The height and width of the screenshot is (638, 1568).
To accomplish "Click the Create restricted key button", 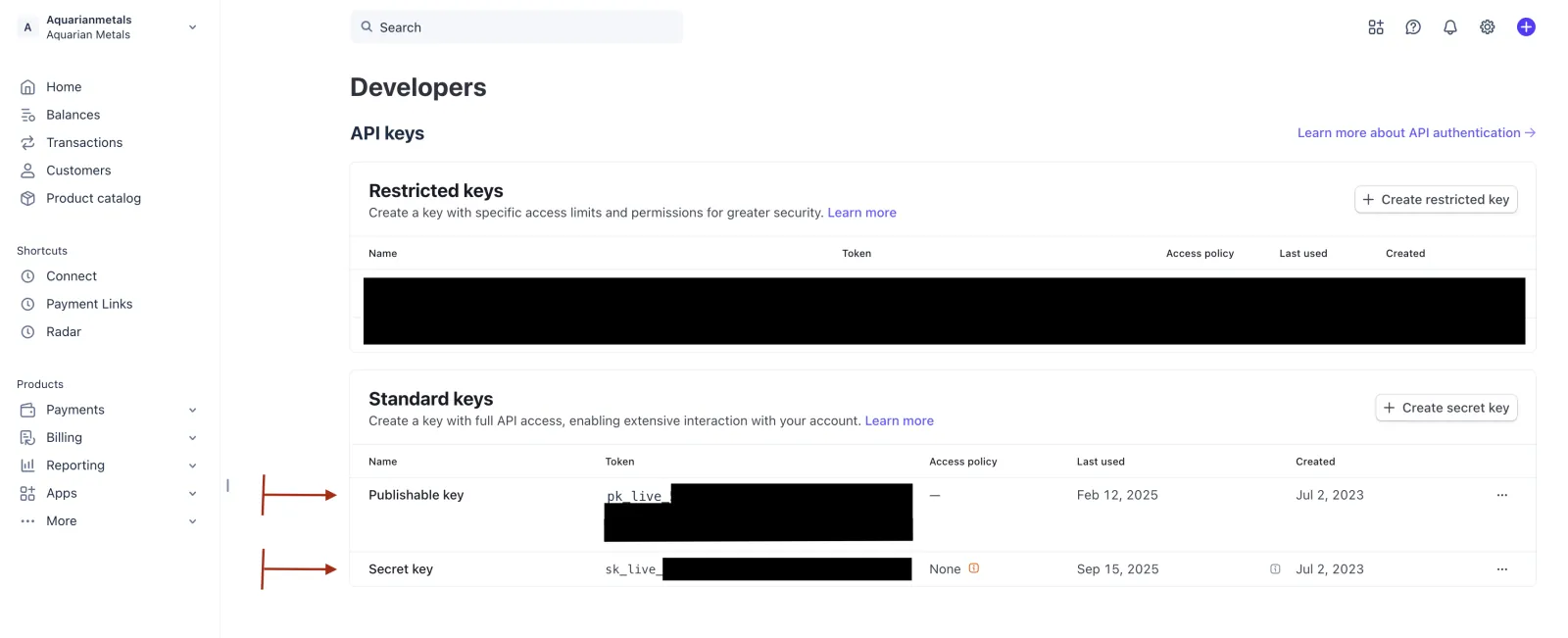I will click(x=1436, y=200).
